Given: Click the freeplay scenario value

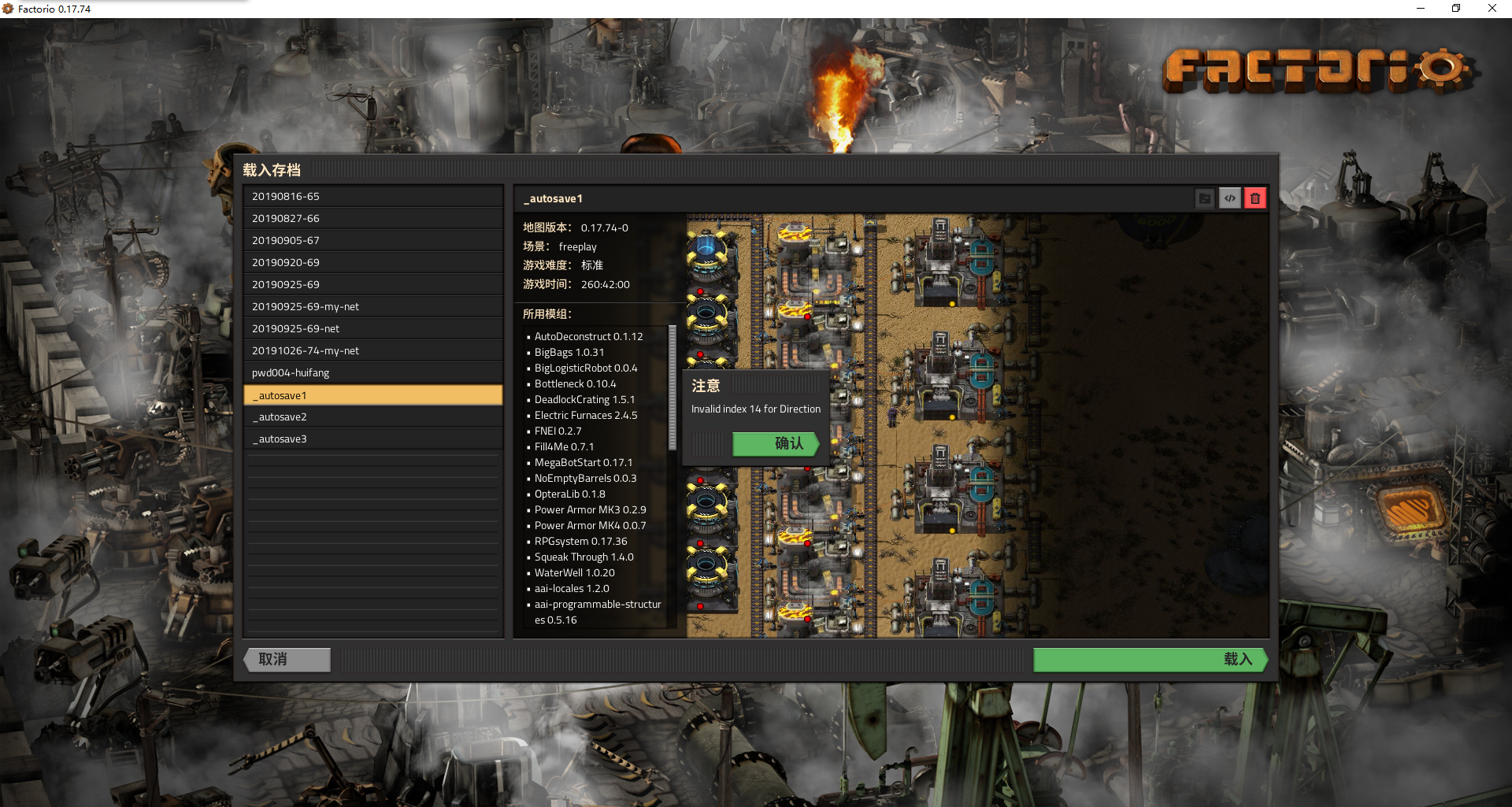Looking at the screenshot, I should pyautogui.click(x=578, y=246).
